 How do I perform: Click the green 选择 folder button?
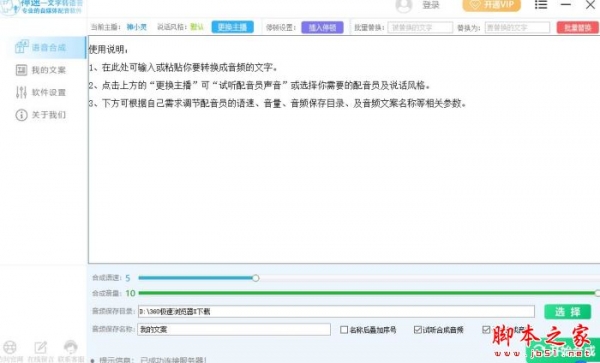(x=567, y=312)
